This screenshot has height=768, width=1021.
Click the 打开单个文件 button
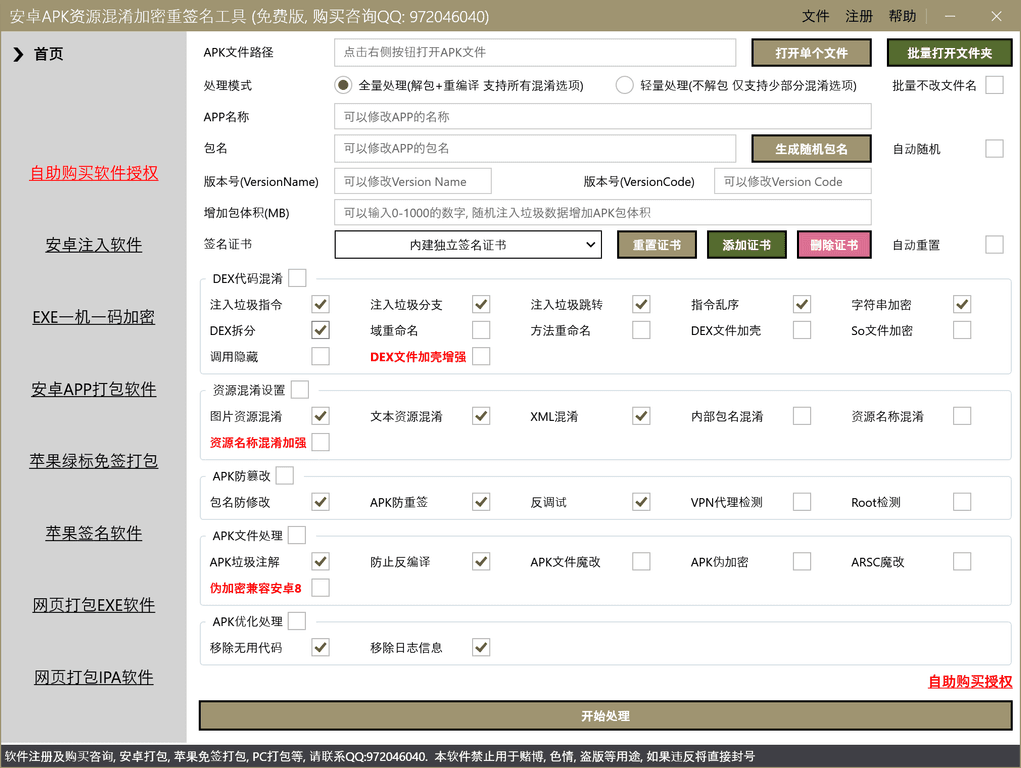pyautogui.click(x=811, y=53)
